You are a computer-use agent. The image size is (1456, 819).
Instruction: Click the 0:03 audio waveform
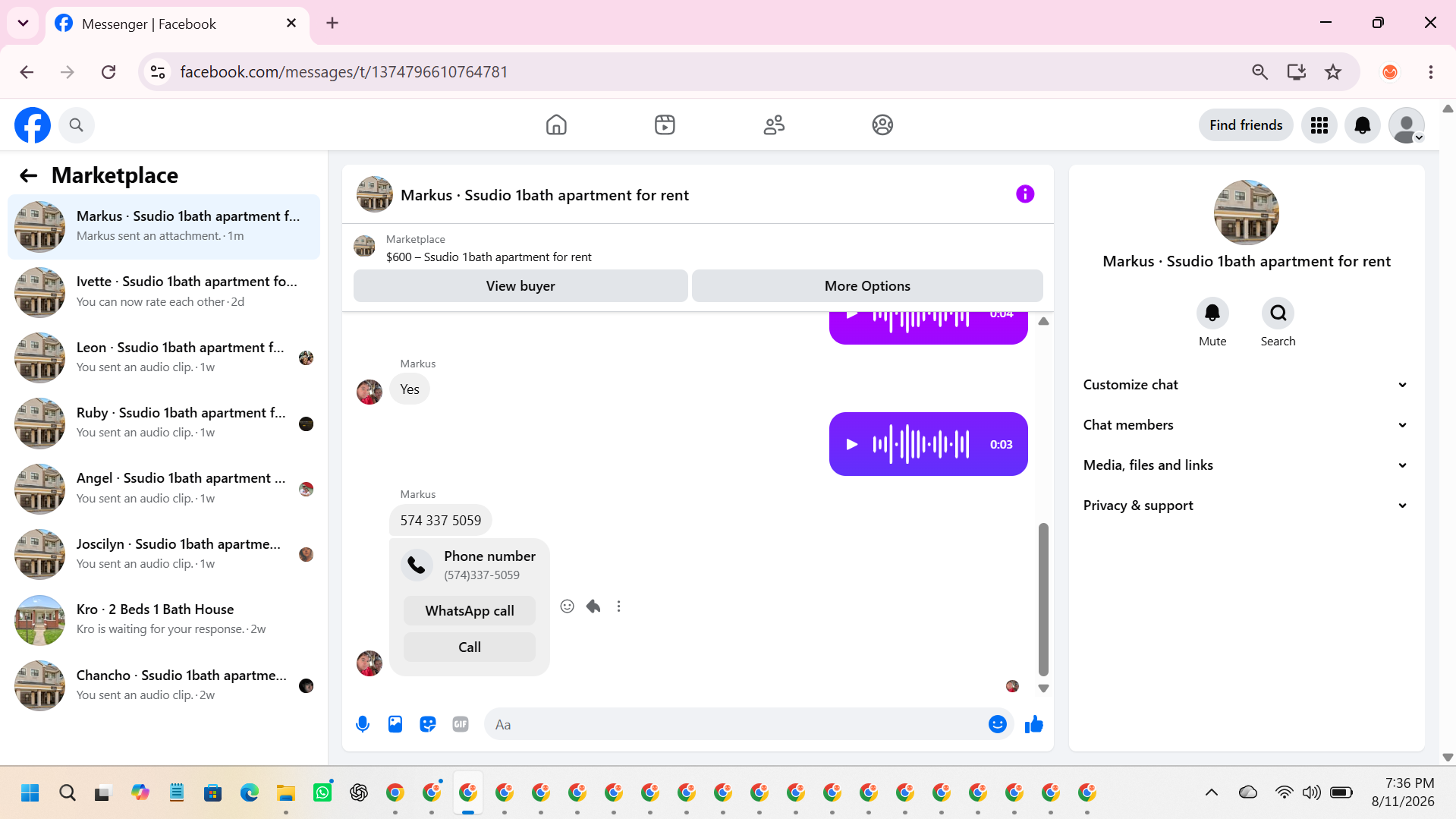(920, 444)
